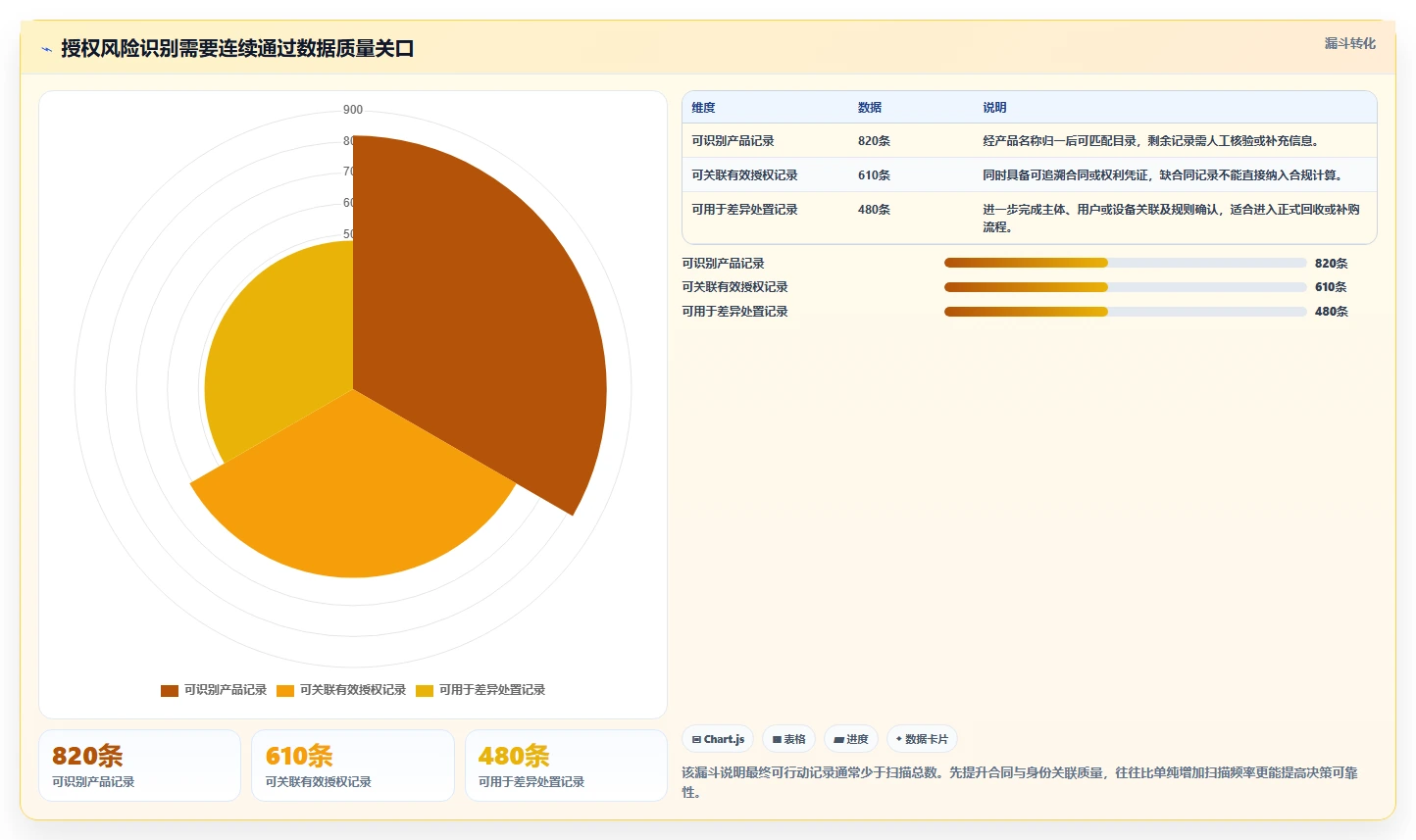
Task: Open the 820条 data card
Action: [139, 766]
